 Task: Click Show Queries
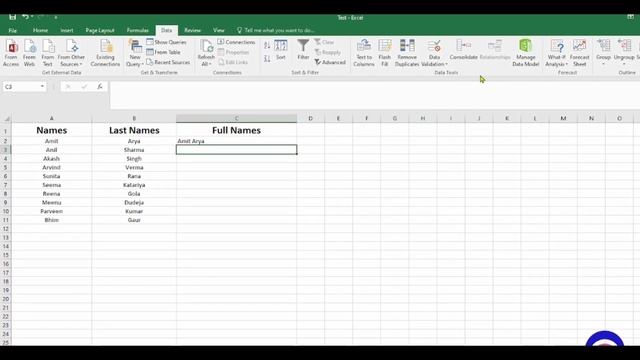[166, 42]
